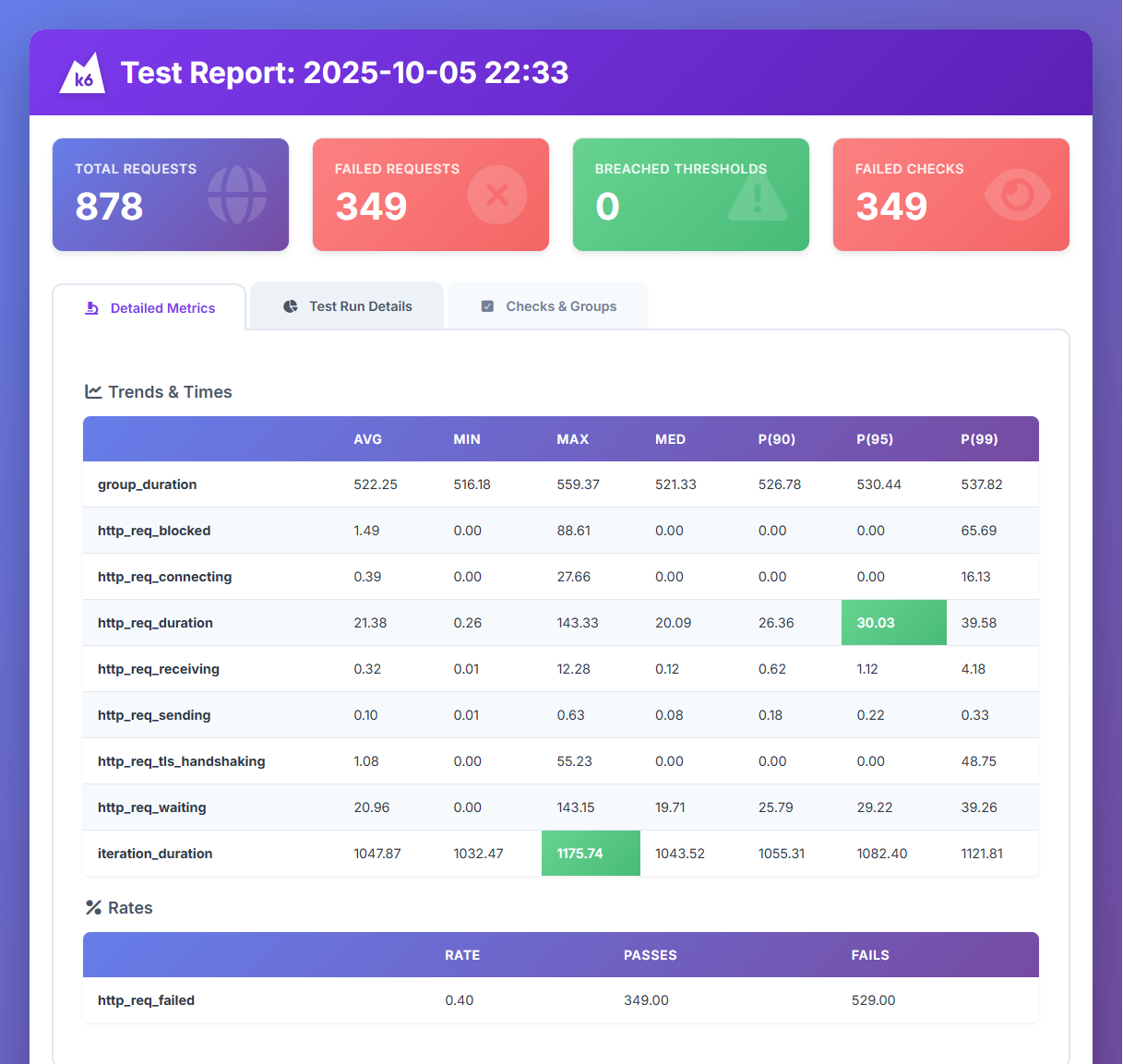Click the k6 logo in header
Viewport: 1123px width, 1064px height.
[82, 73]
